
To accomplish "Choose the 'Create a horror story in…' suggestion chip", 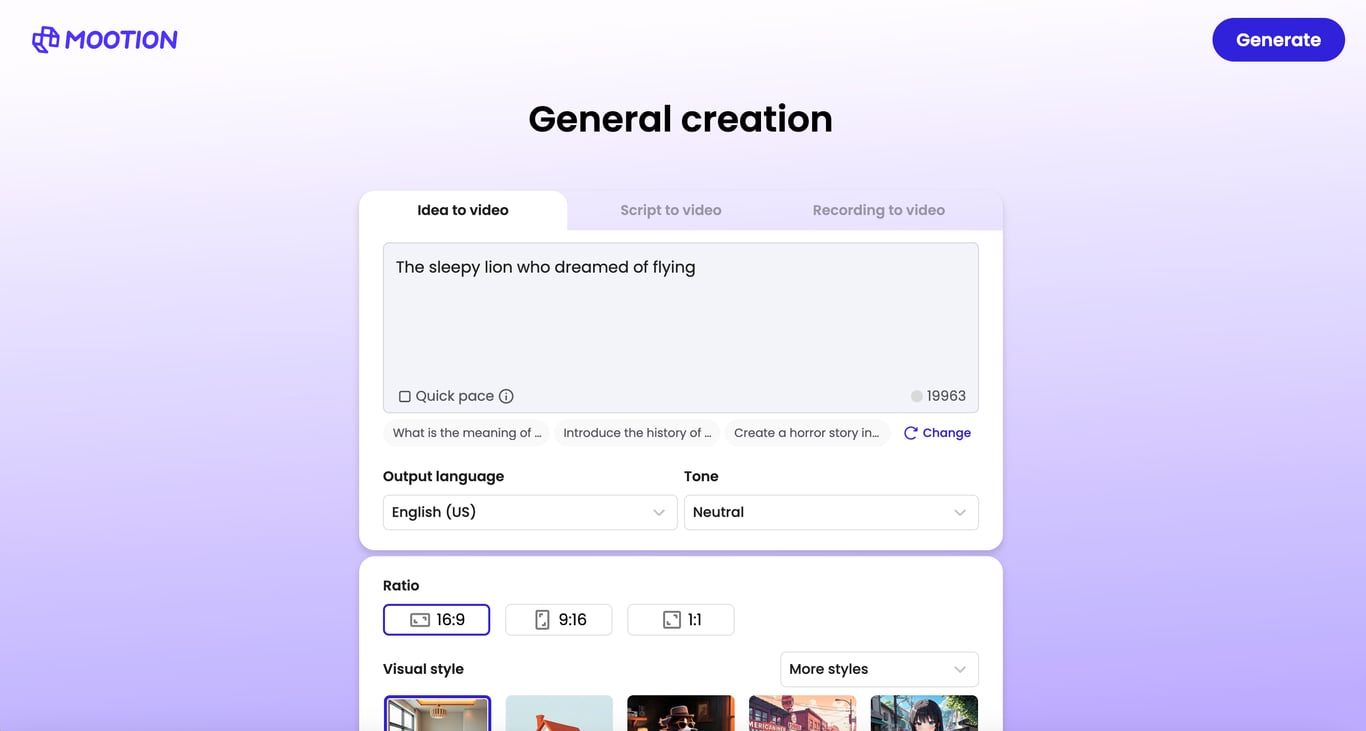I will coord(807,433).
